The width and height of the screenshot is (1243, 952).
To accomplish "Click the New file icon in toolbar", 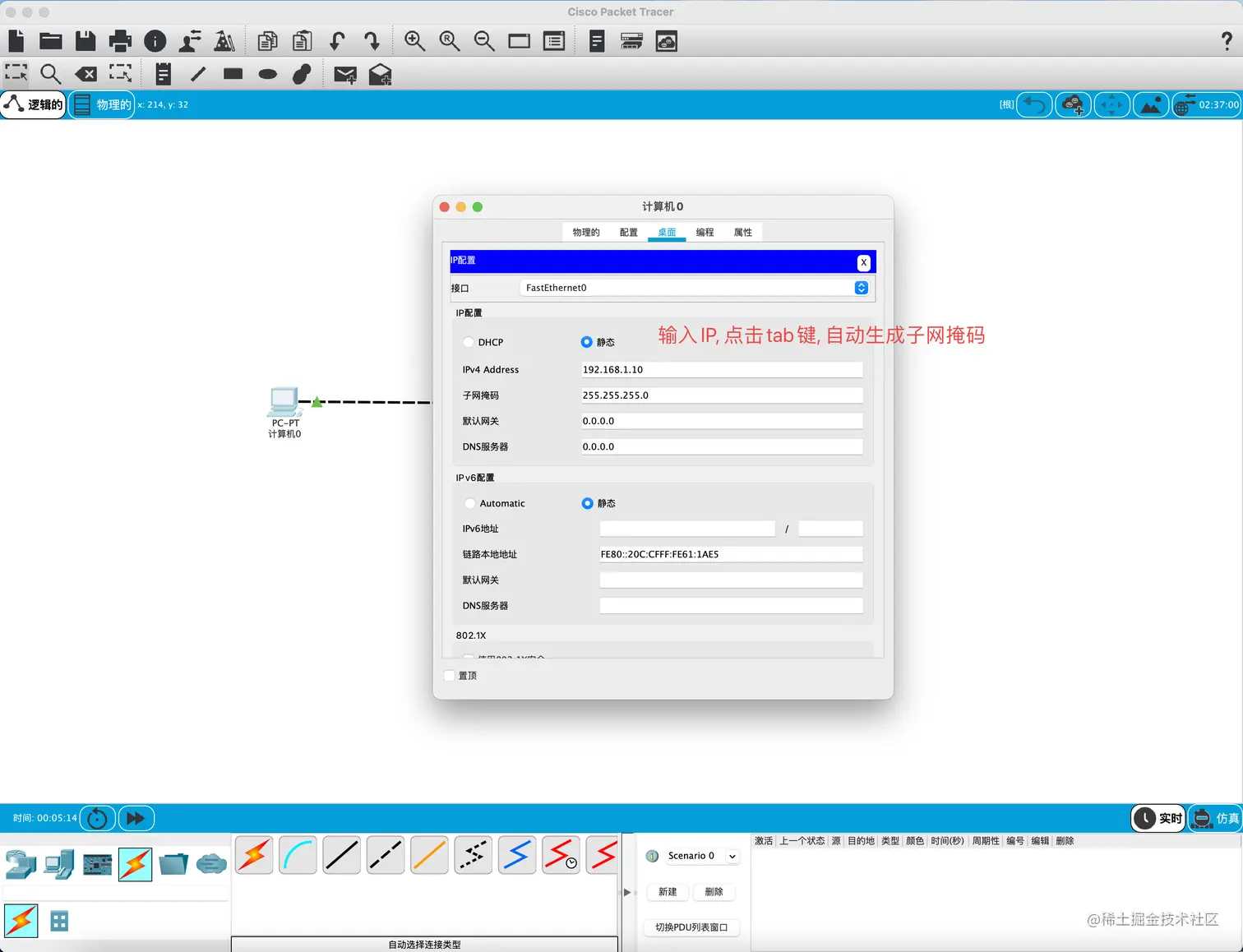I will [x=16, y=40].
